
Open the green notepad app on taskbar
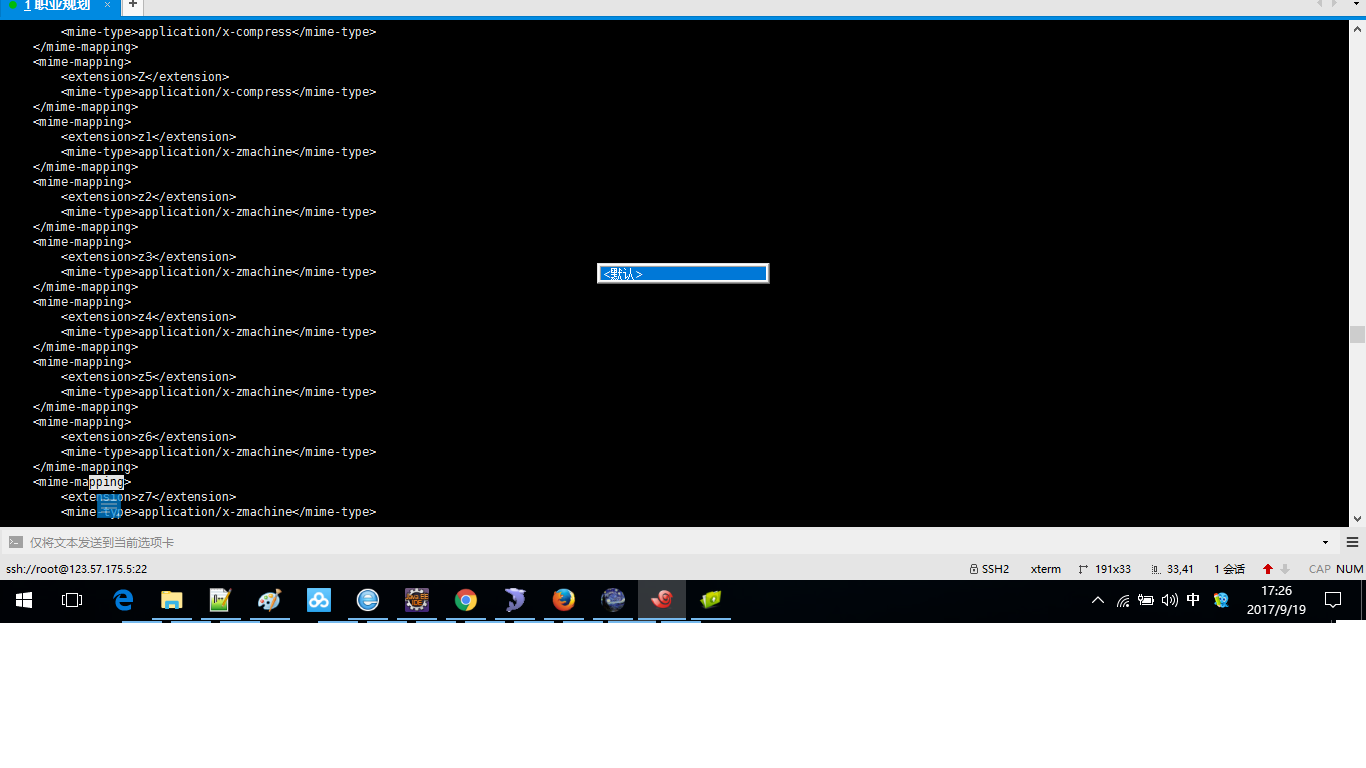coord(220,600)
